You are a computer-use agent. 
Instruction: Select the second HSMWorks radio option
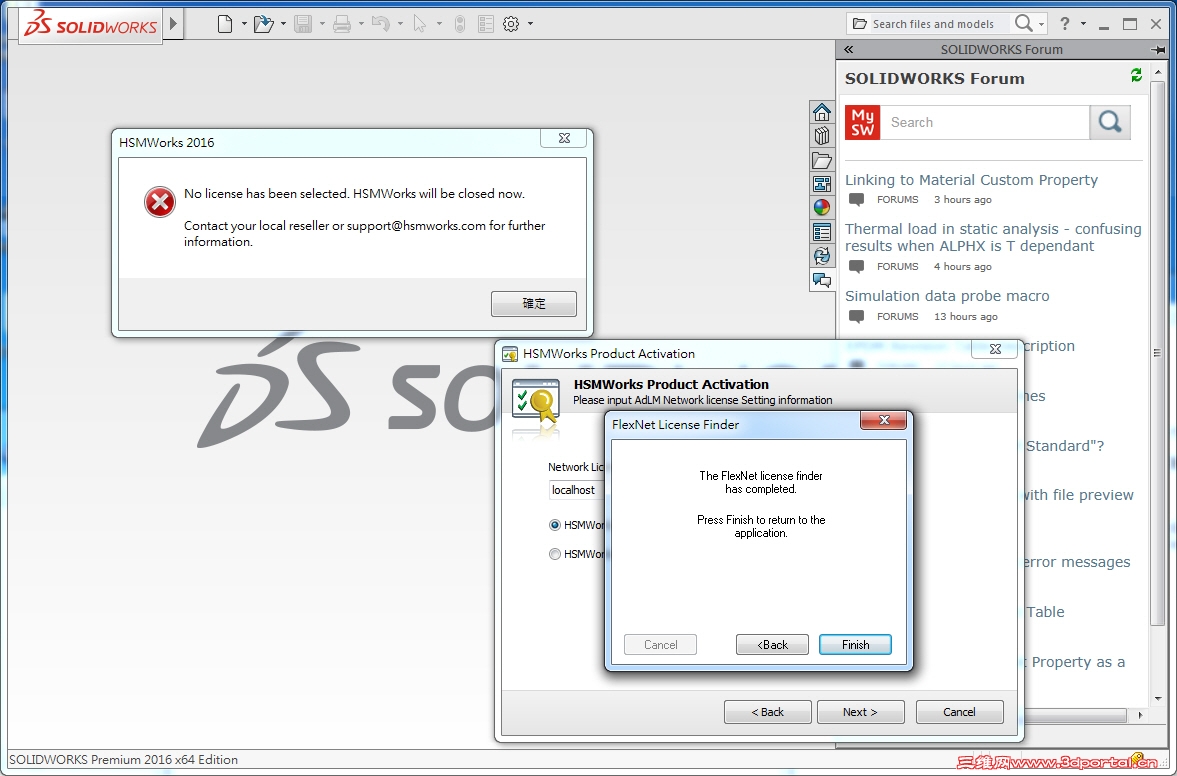click(555, 554)
